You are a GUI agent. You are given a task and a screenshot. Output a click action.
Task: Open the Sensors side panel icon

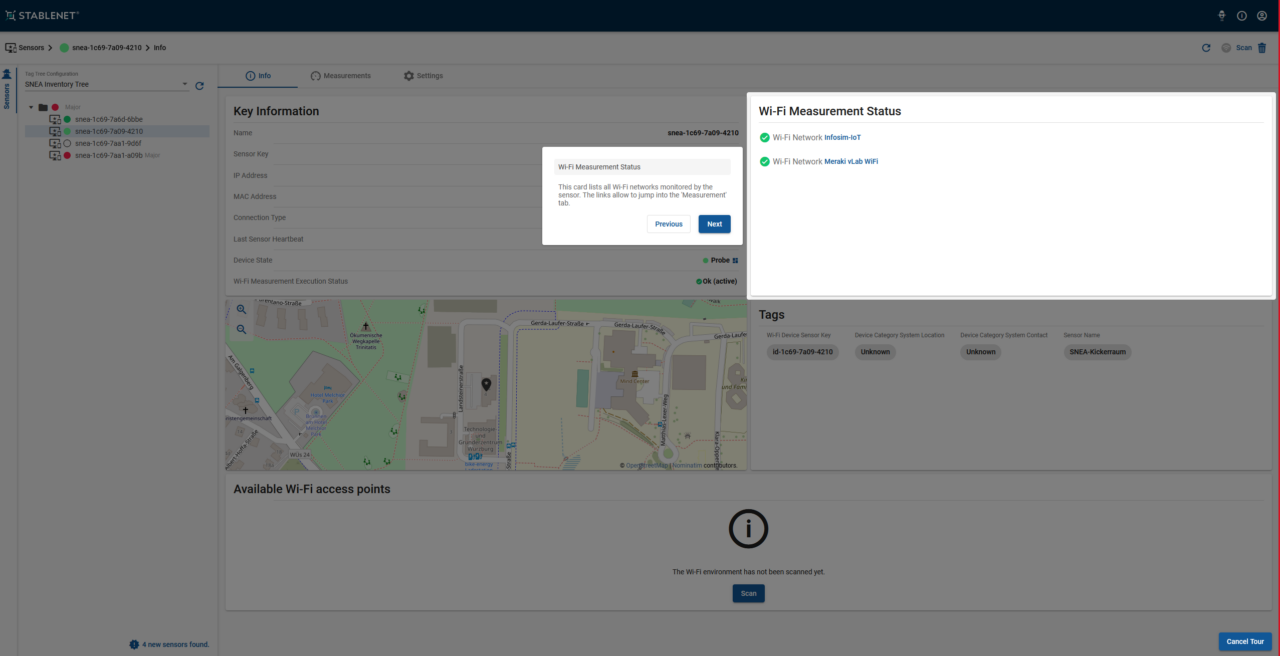(7, 74)
